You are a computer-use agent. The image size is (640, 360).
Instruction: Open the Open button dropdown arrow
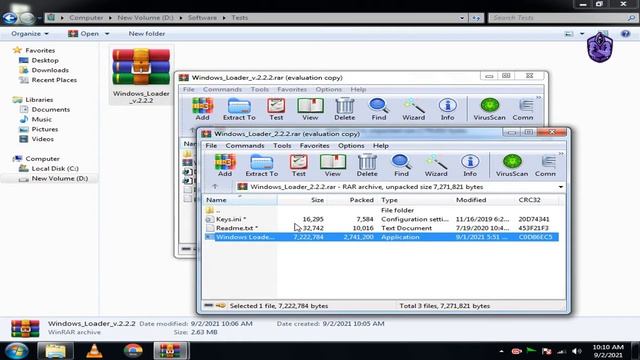107,34
